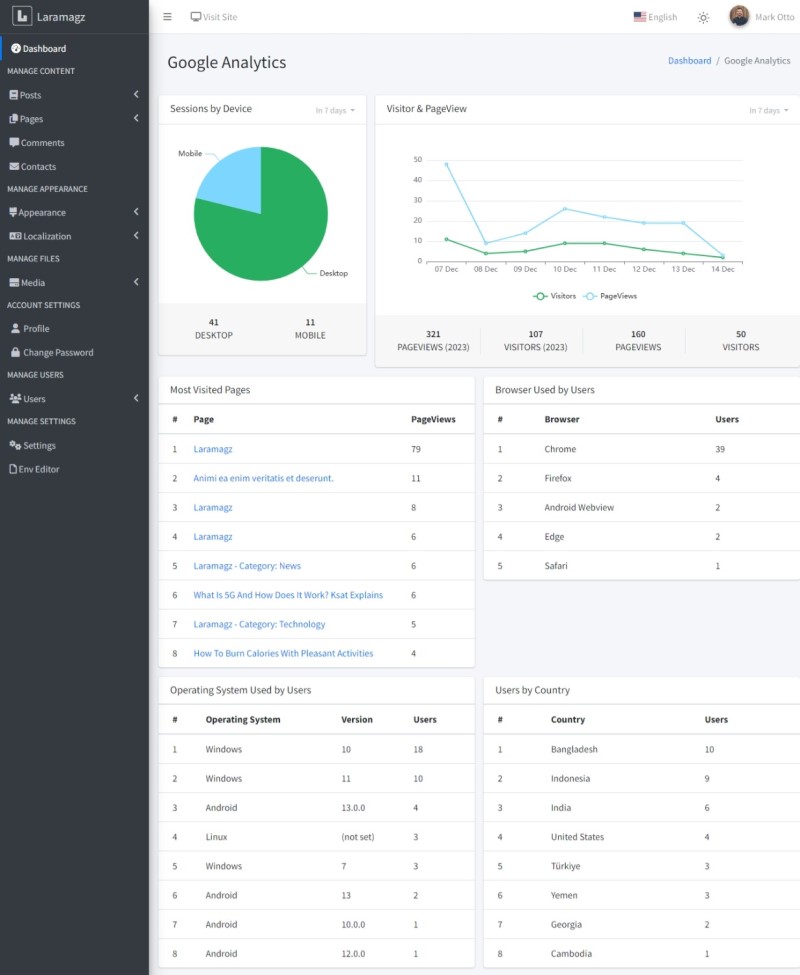
Task: Toggle the sun light-mode icon
Action: tap(703, 17)
